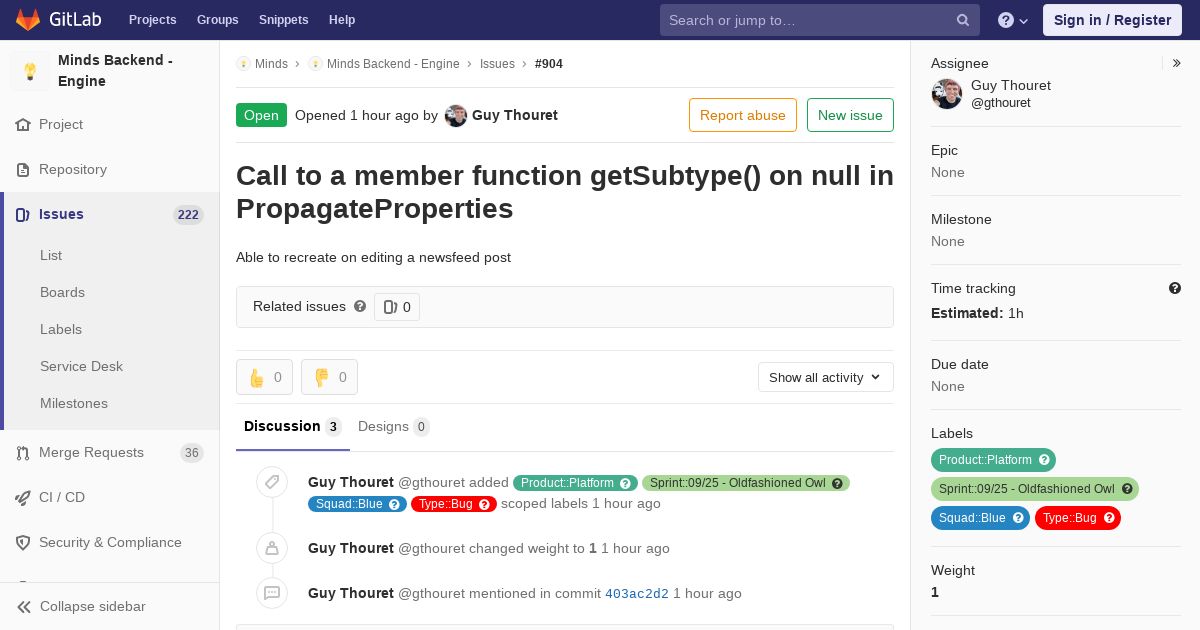Click the help icon on sidebar Product::Platform label
The height and width of the screenshot is (630, 1200).
click(x=1044, y=460)
